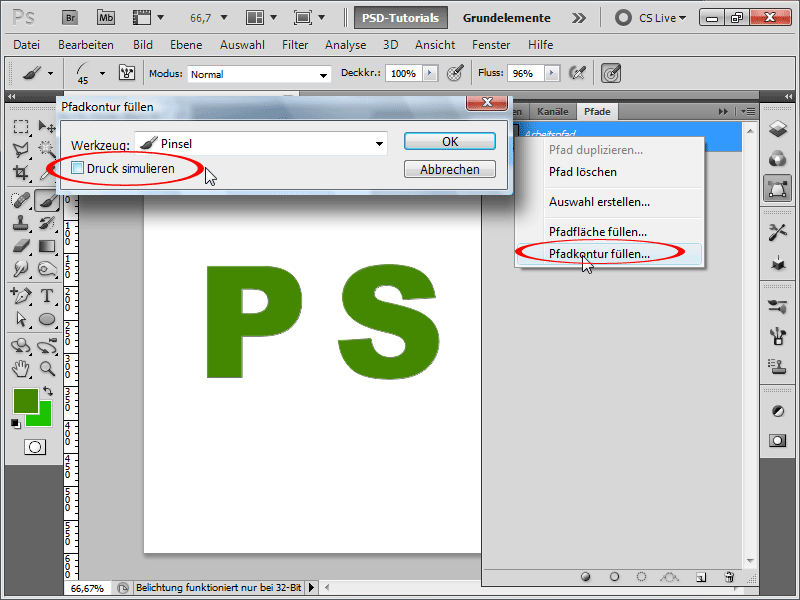Image resolution: width=800 pixels, height=600 pixels.
Task: Switch to the Kanäle tab
Action: click(552, 111)
